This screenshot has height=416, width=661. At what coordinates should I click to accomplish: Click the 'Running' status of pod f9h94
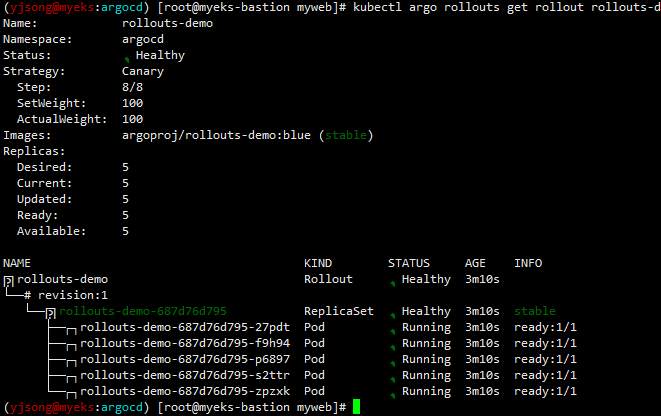click(426, 344)
